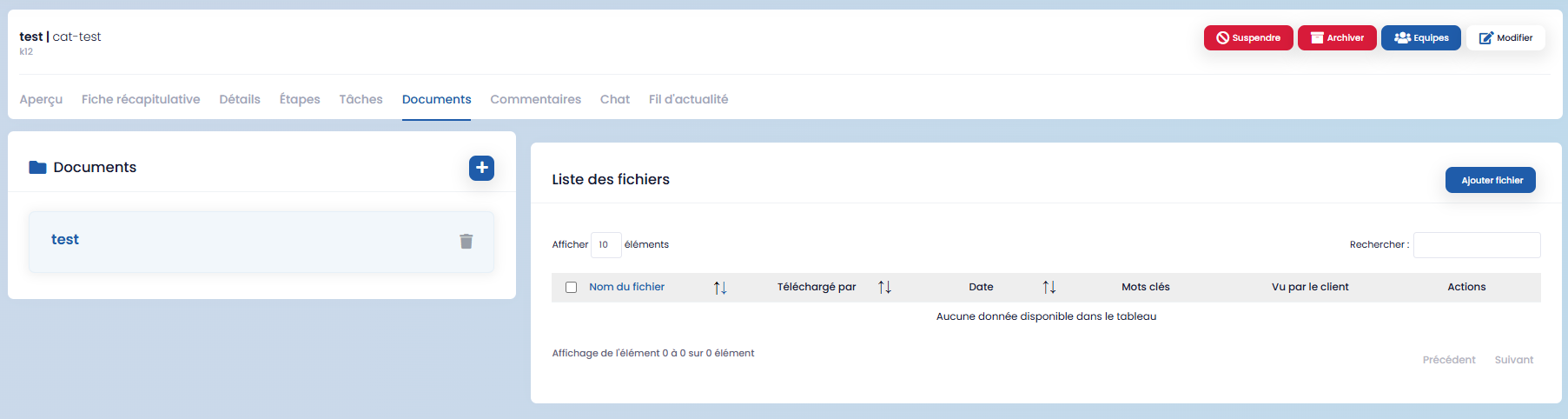The width and height of the screenshot is (1568, 419).
Task: Click Modifier to edit project
Action: point(1505,38)
